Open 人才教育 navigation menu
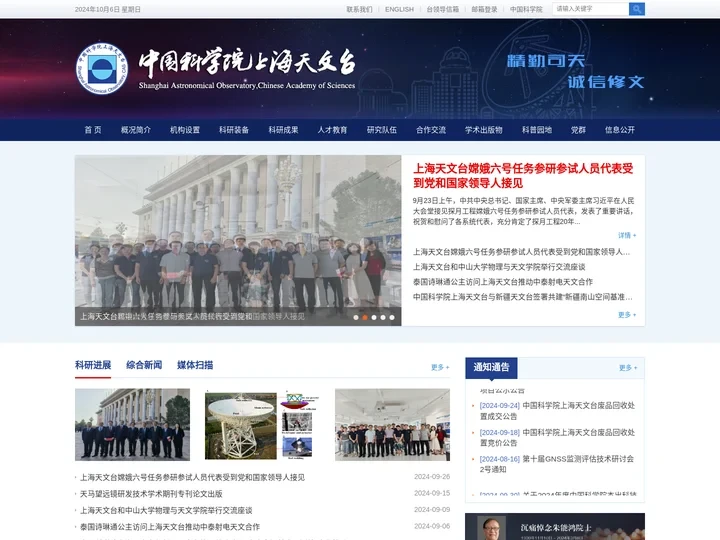 point(332,130)
